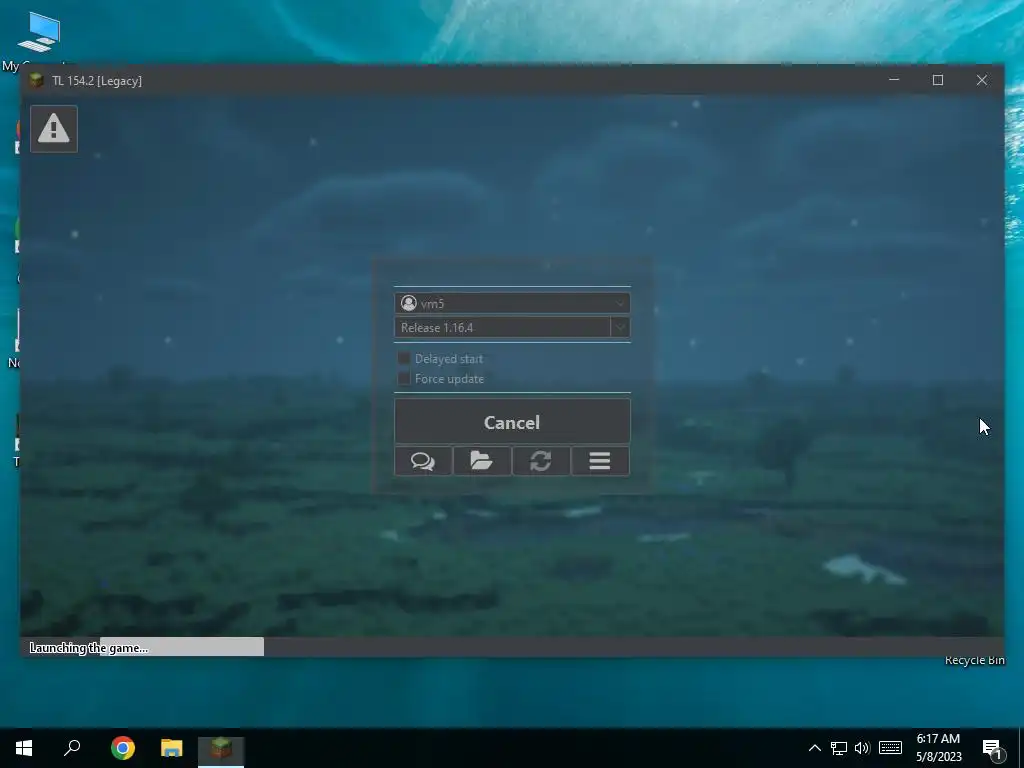
Task: Cancel the game launch
Action: pos(512,422)
